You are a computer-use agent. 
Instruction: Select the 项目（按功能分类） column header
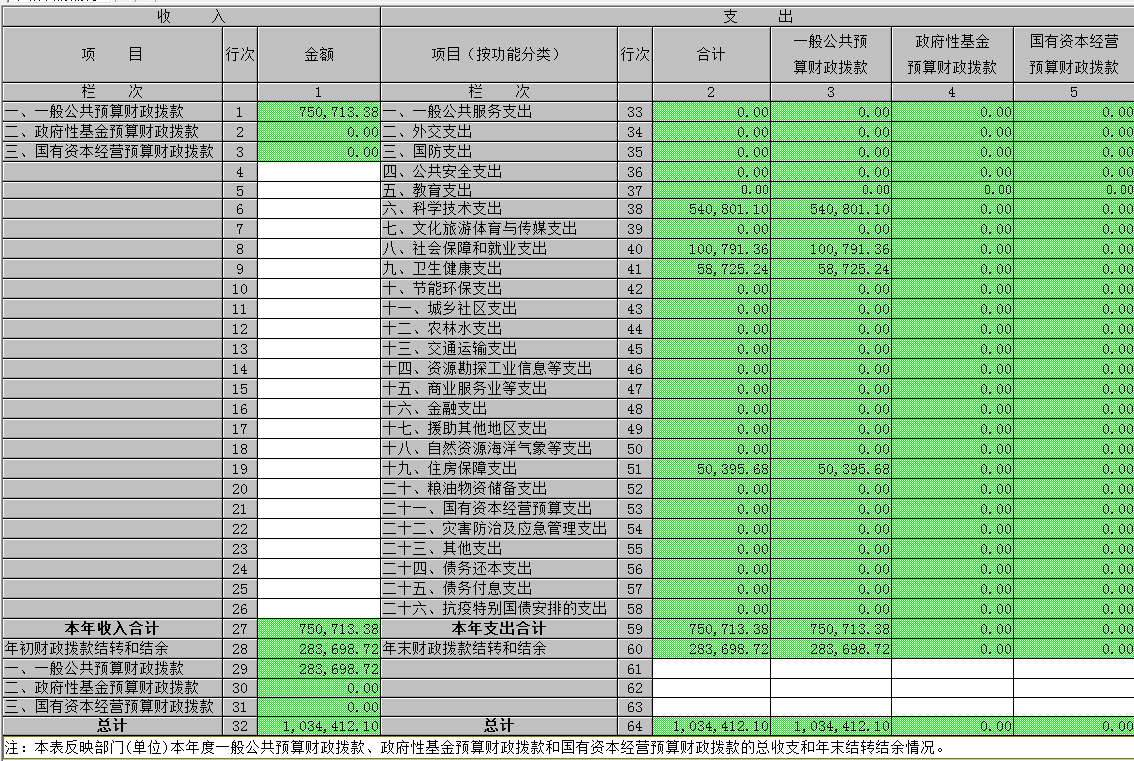click(x=498, y=55)
